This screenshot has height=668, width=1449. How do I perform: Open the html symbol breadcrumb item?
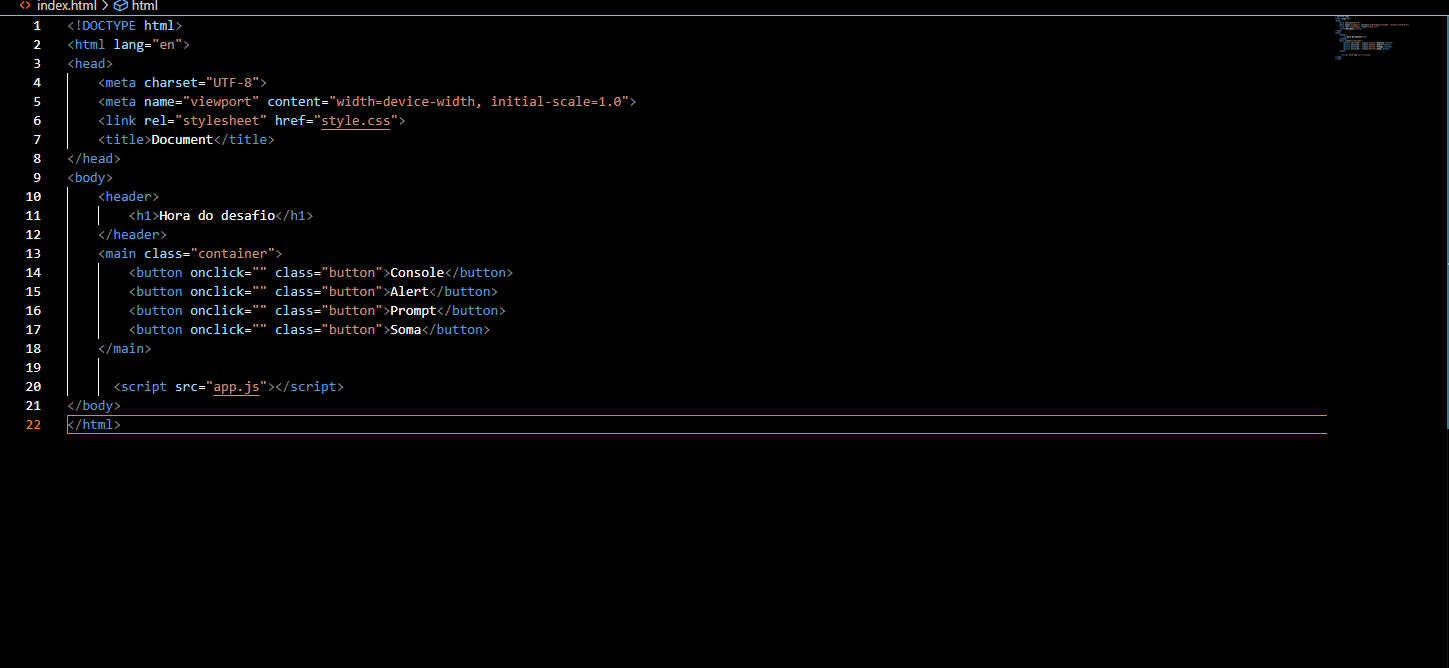pos(145,6)
